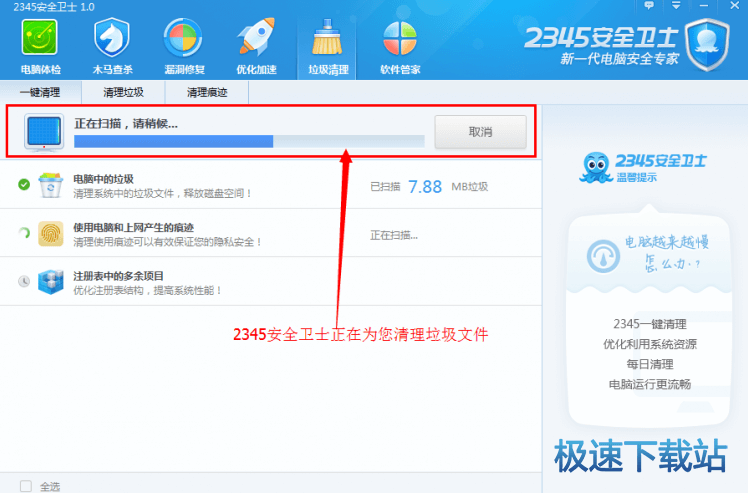
Task: Click the spinning status indicator for 使用痕迹
Action: point(24,233)
